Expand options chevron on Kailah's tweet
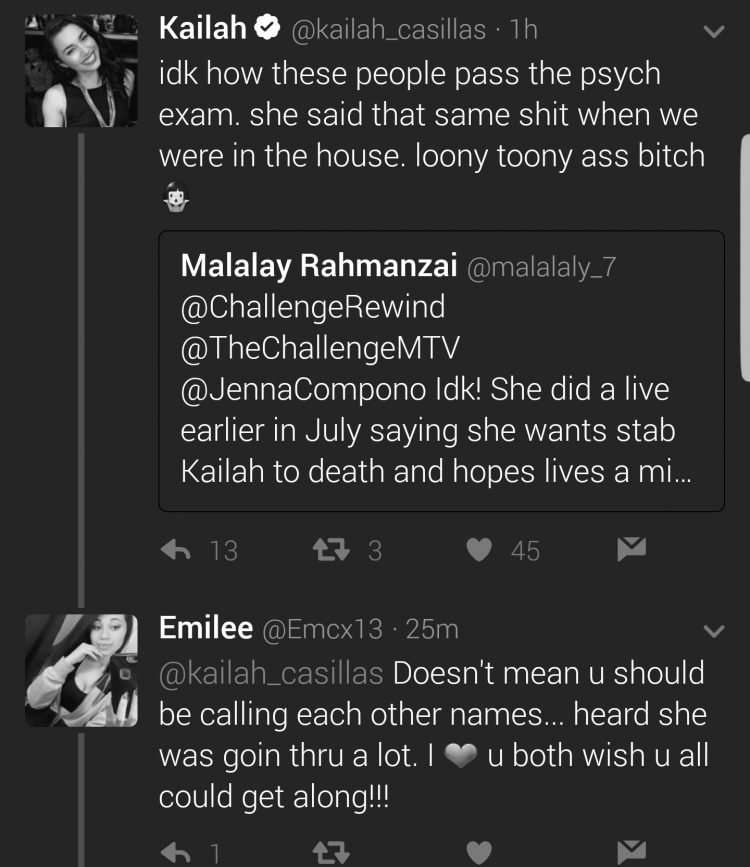 (x=713, y=31)
